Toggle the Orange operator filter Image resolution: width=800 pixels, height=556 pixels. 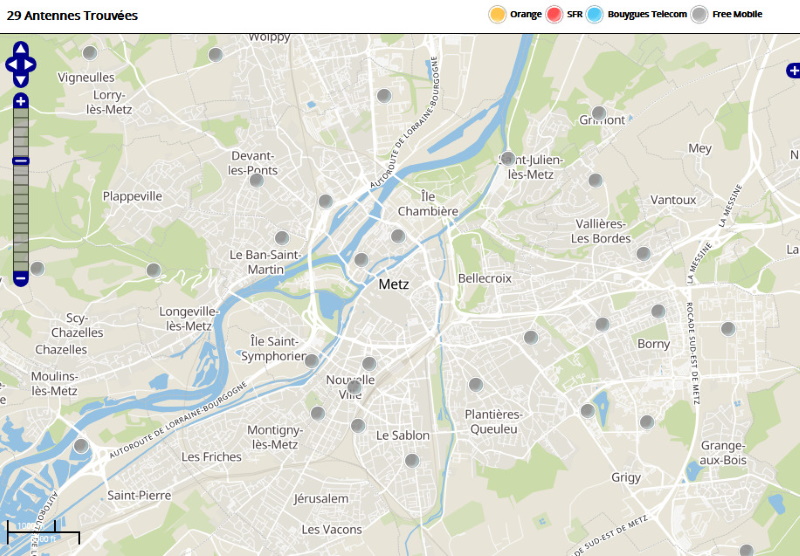pos(497,14)
